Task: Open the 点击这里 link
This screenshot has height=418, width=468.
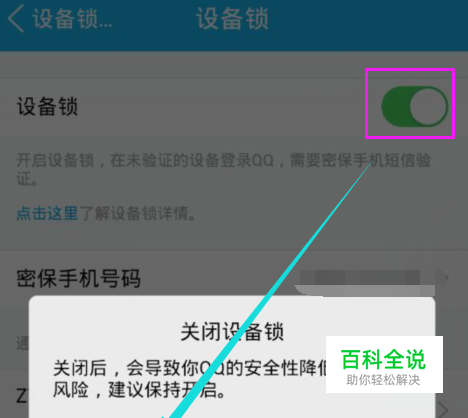Action: pyautogui.click(x=47, y=213)
